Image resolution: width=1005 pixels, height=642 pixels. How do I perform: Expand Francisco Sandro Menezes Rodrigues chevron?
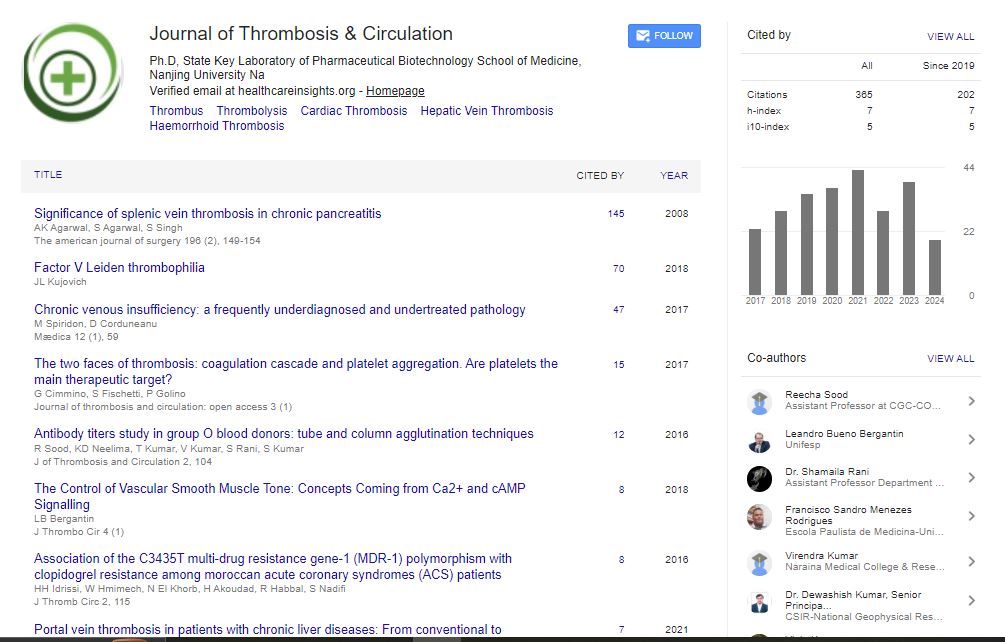[x=972, y=516]
